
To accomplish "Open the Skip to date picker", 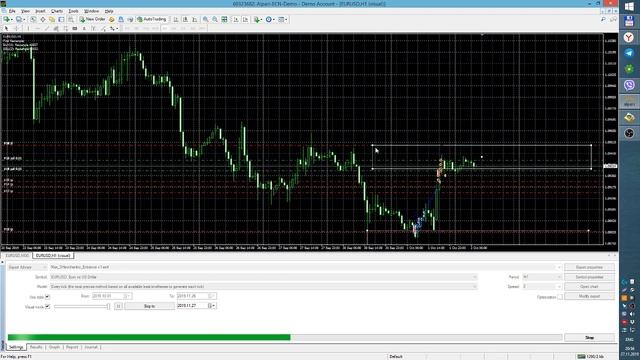I will pyautogui.click(x=197, y=306).
